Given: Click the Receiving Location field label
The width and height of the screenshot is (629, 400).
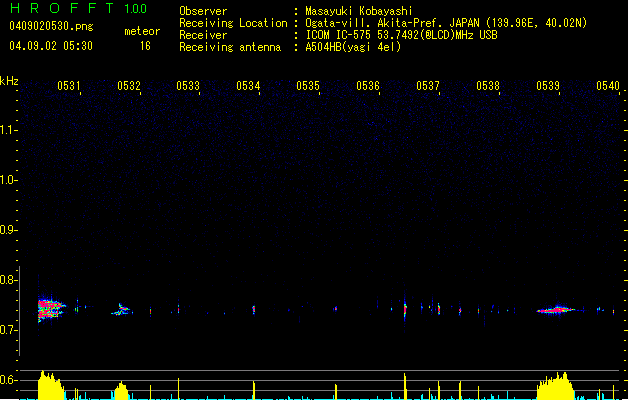Looking at the screenshot, I should (x=233, y=23).
